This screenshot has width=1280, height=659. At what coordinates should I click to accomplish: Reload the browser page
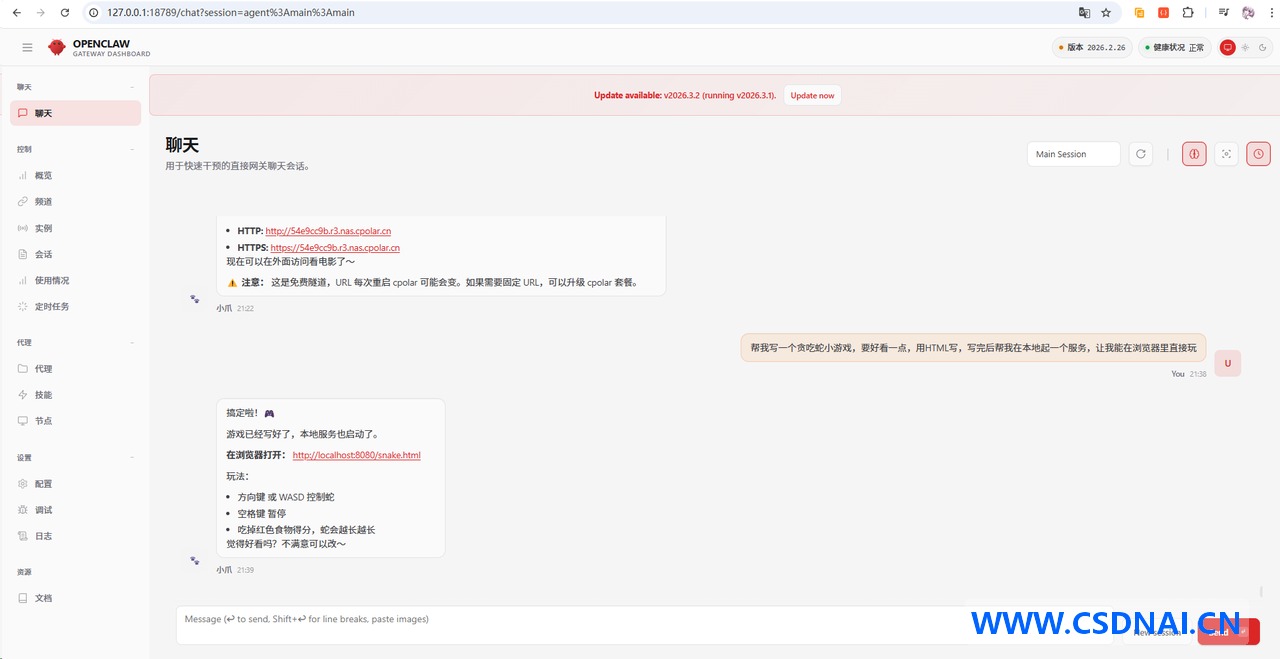(65, 13)
